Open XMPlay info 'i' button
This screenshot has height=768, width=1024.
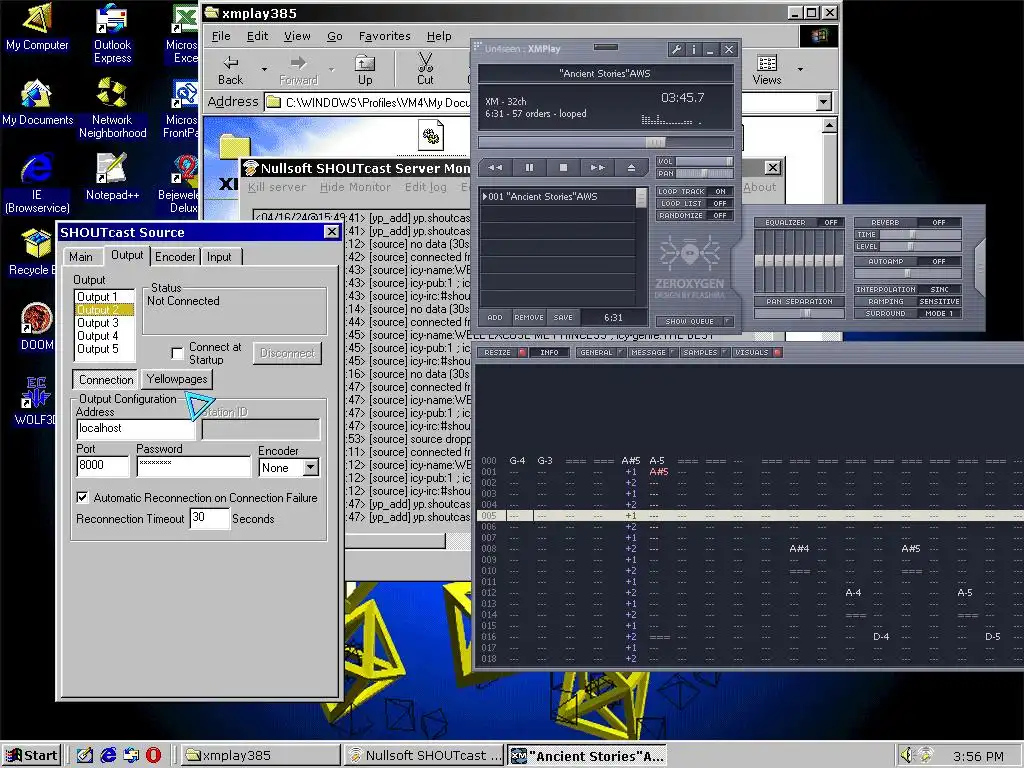694,49
